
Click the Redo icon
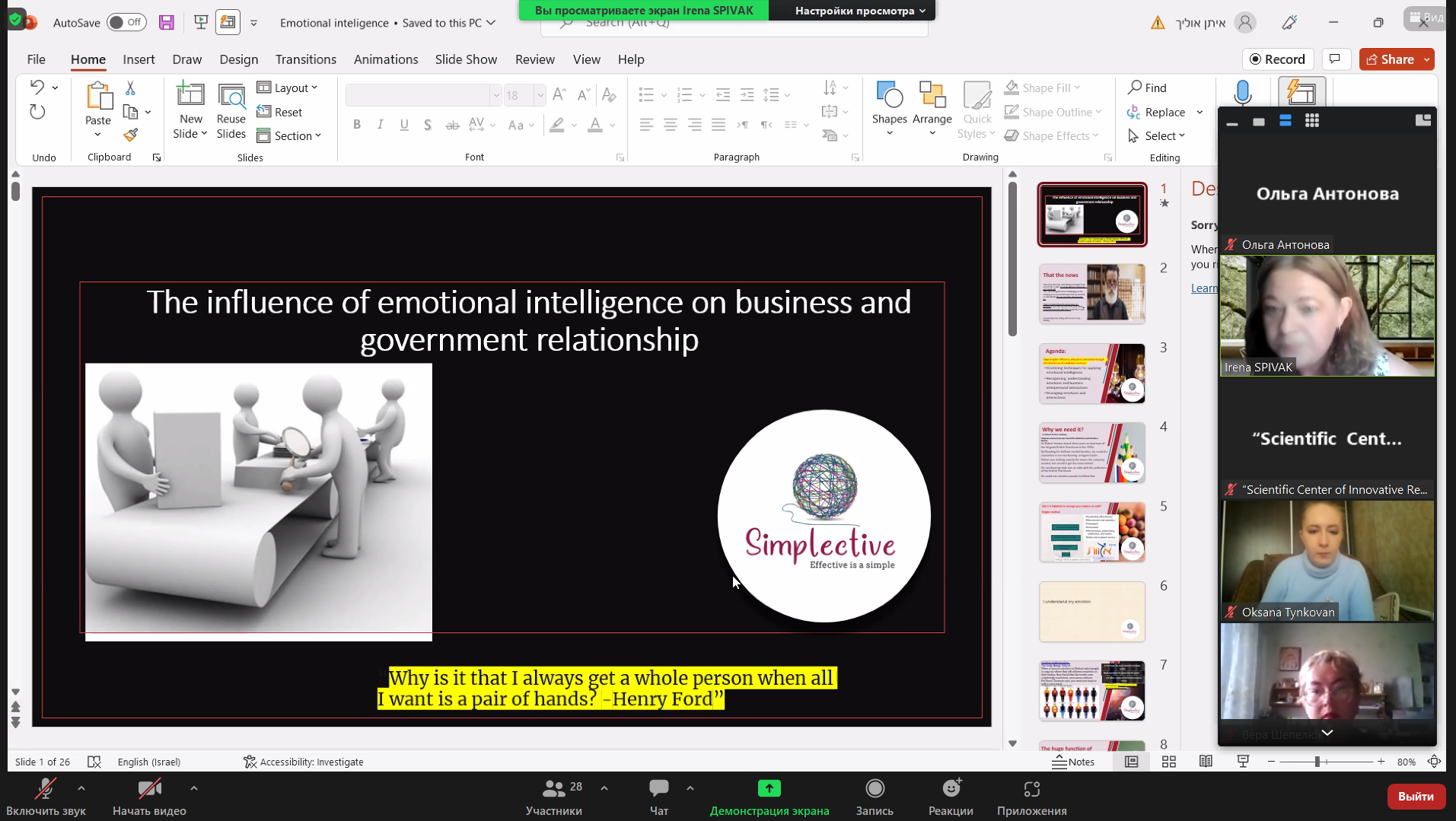click(37, 113)
